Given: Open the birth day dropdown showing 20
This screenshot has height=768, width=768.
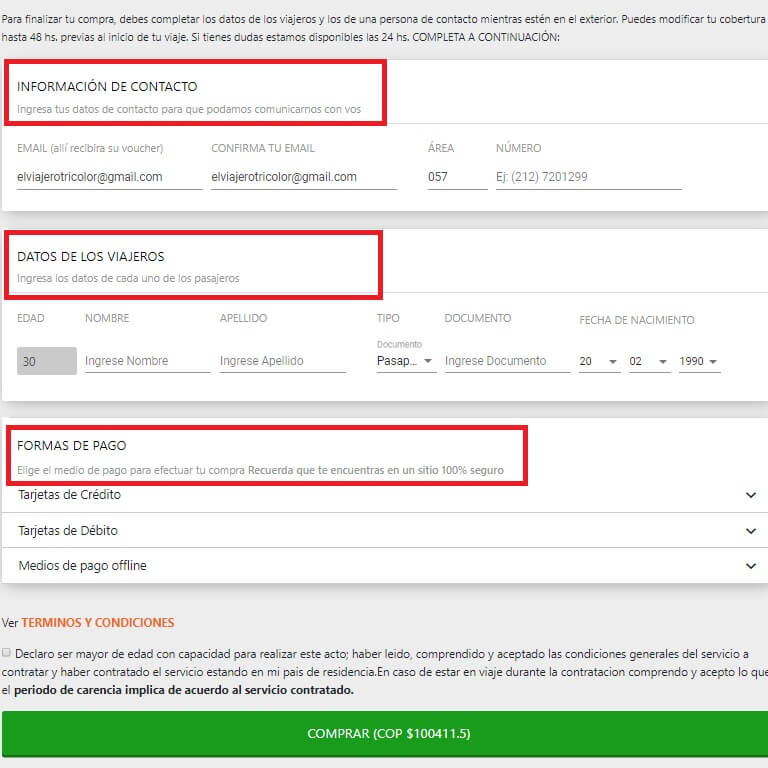Looking at the screenshot, I should pos(599,361).
